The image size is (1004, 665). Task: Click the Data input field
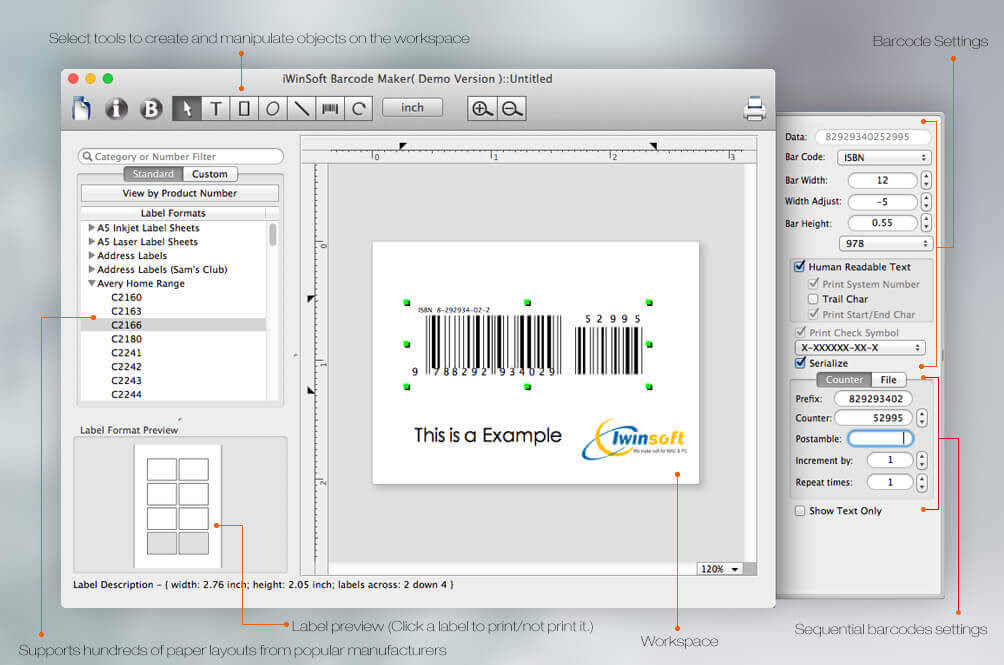click(x=872, y=136)
